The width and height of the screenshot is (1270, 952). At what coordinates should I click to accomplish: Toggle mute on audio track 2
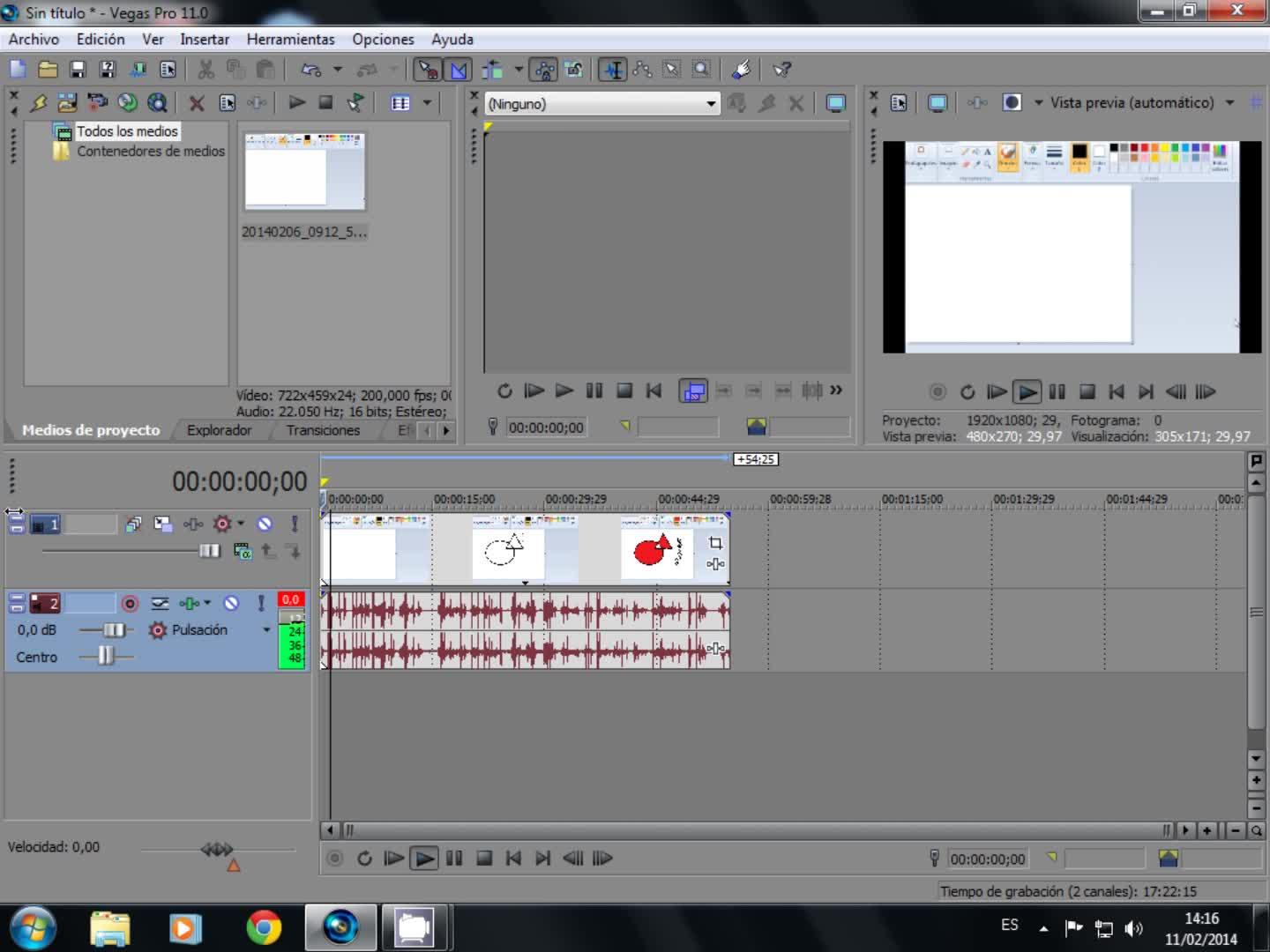231,603
